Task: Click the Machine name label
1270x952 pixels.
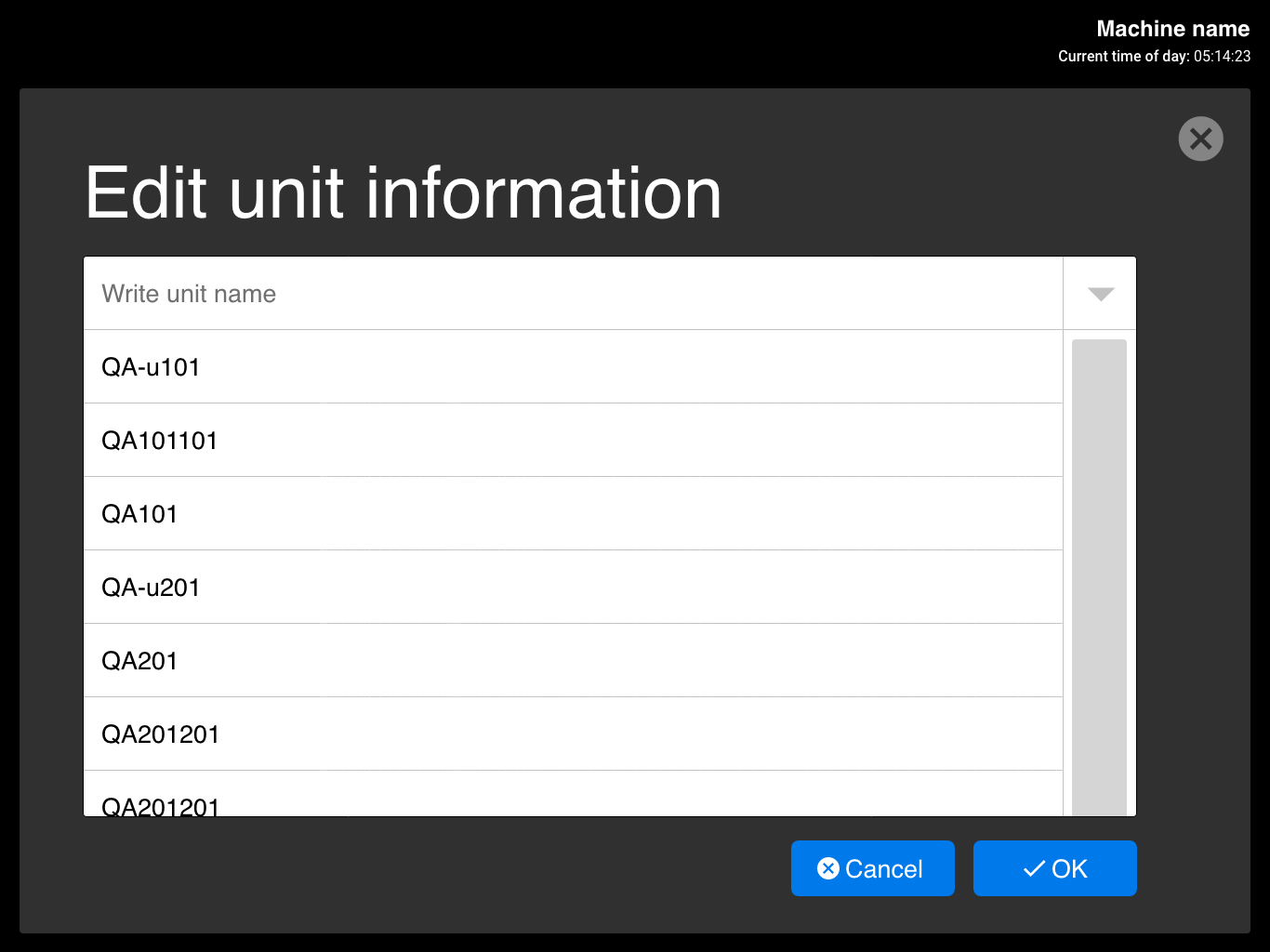Action: coord(1172,29)
